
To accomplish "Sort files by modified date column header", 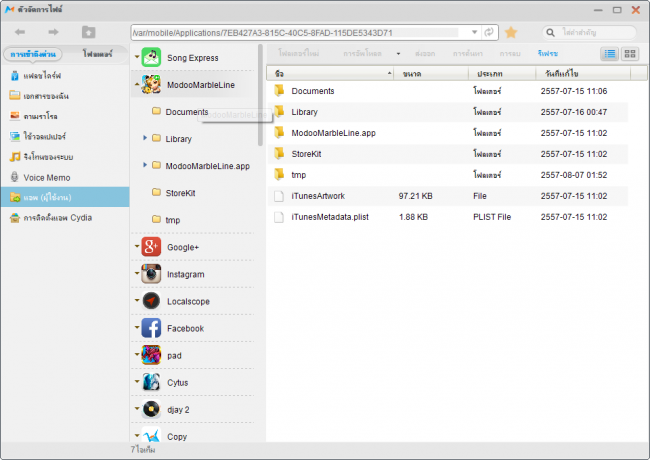I will tap(583, 73).
